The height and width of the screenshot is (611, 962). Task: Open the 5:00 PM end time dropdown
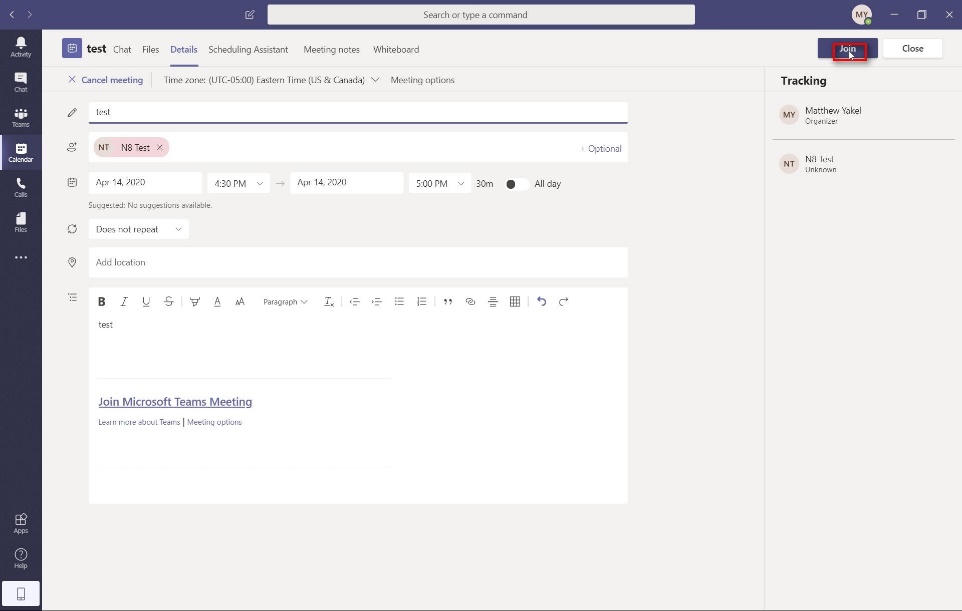coord(440,183)
